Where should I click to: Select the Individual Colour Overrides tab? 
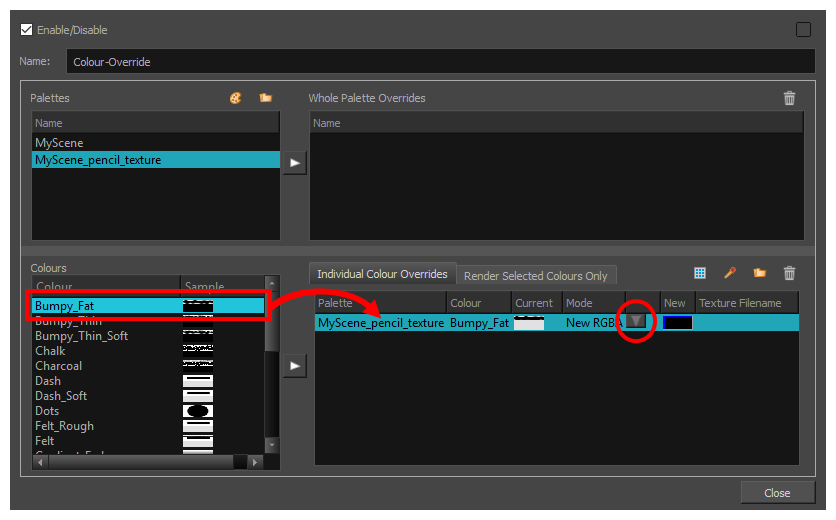382,274
